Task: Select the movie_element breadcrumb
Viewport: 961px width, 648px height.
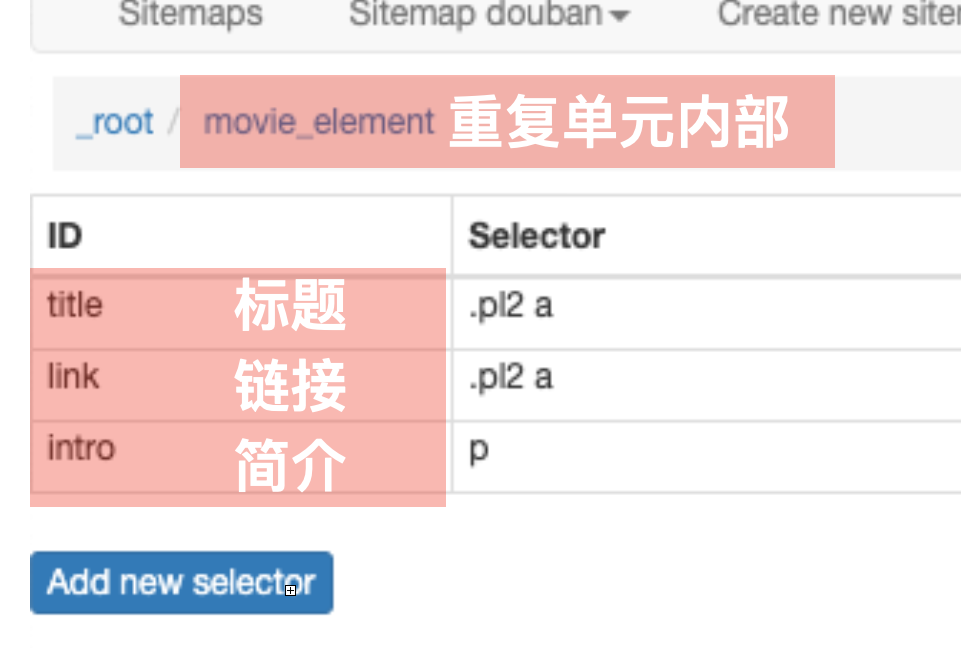Action: [319, 122]
